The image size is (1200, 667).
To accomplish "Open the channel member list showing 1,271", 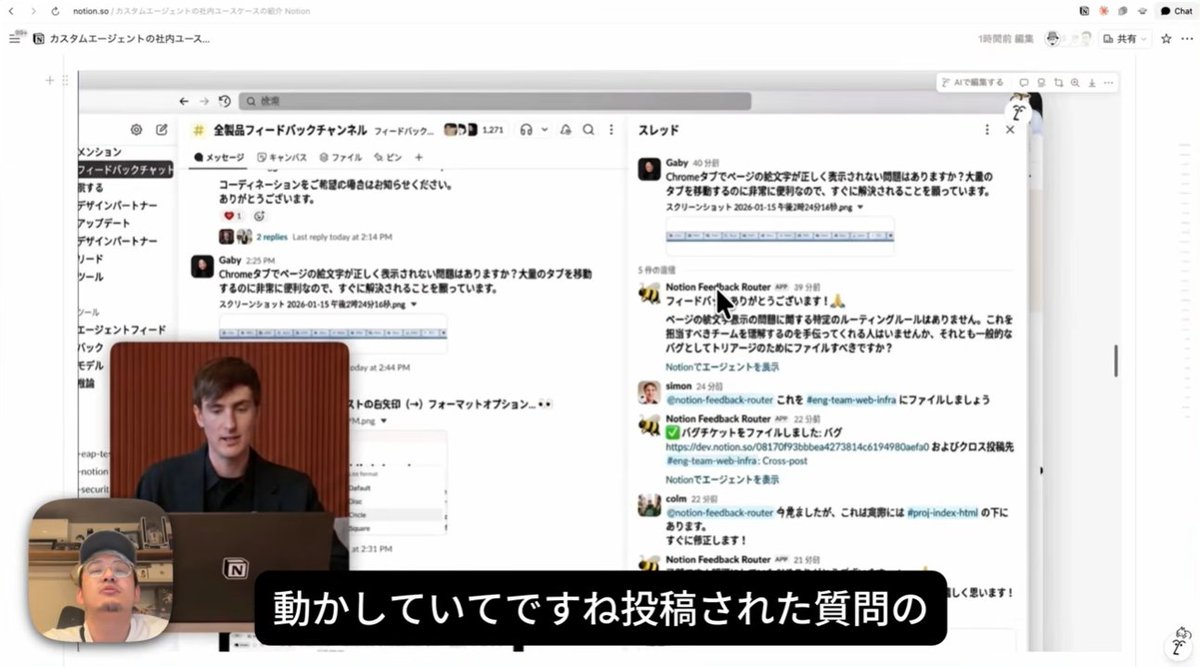I will pos(475,130).
